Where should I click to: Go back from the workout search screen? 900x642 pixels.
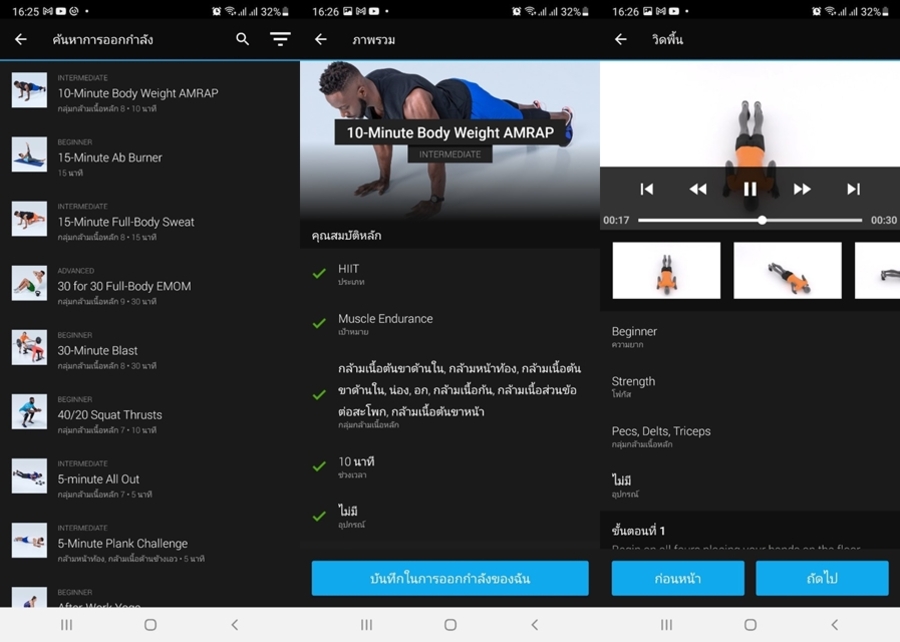(x=21, y=39)
